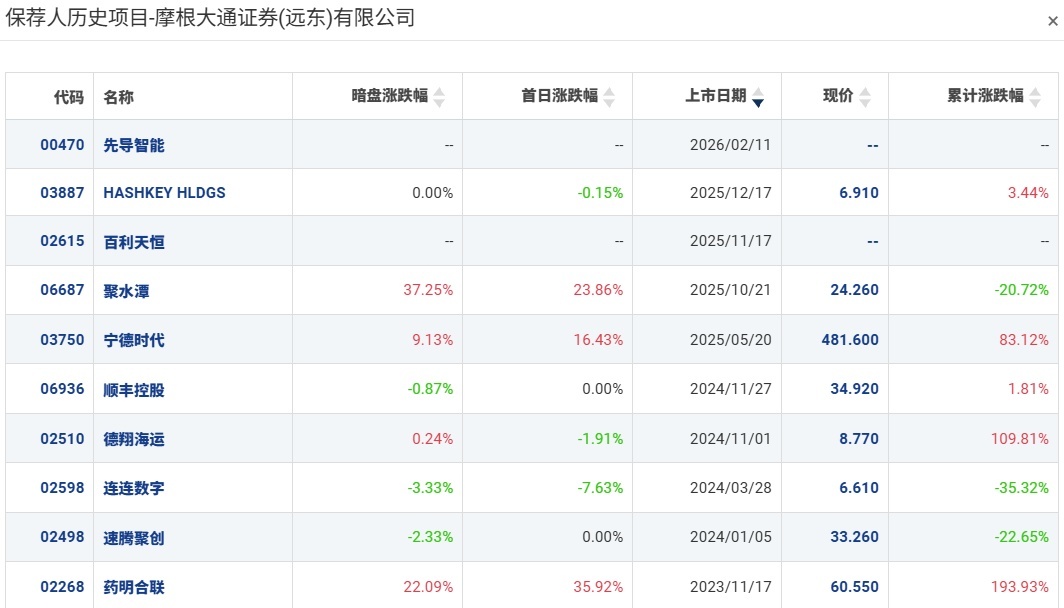
Task: Click the dialog title 保荐人历史项目
Action: 77,18
